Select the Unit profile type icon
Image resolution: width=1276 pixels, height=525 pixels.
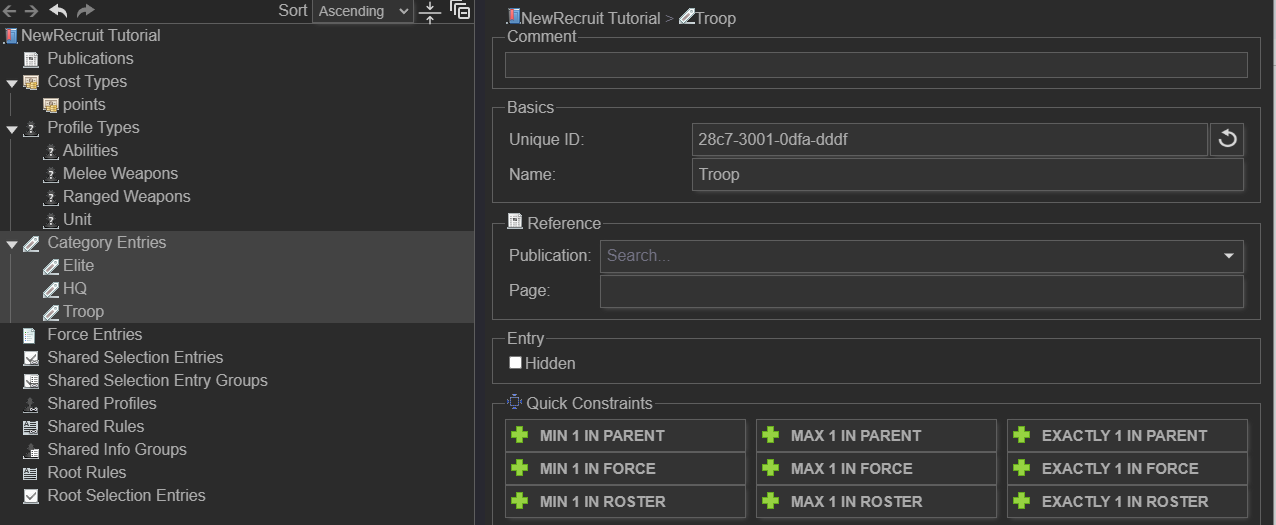(51, 220)
